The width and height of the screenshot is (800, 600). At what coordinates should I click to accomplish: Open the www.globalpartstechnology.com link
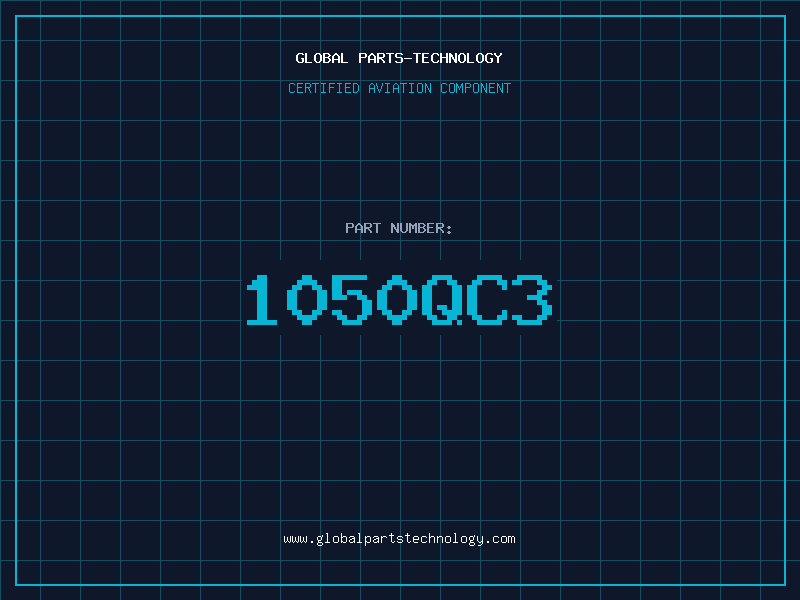pyautogui.click(x=399, y=539)
